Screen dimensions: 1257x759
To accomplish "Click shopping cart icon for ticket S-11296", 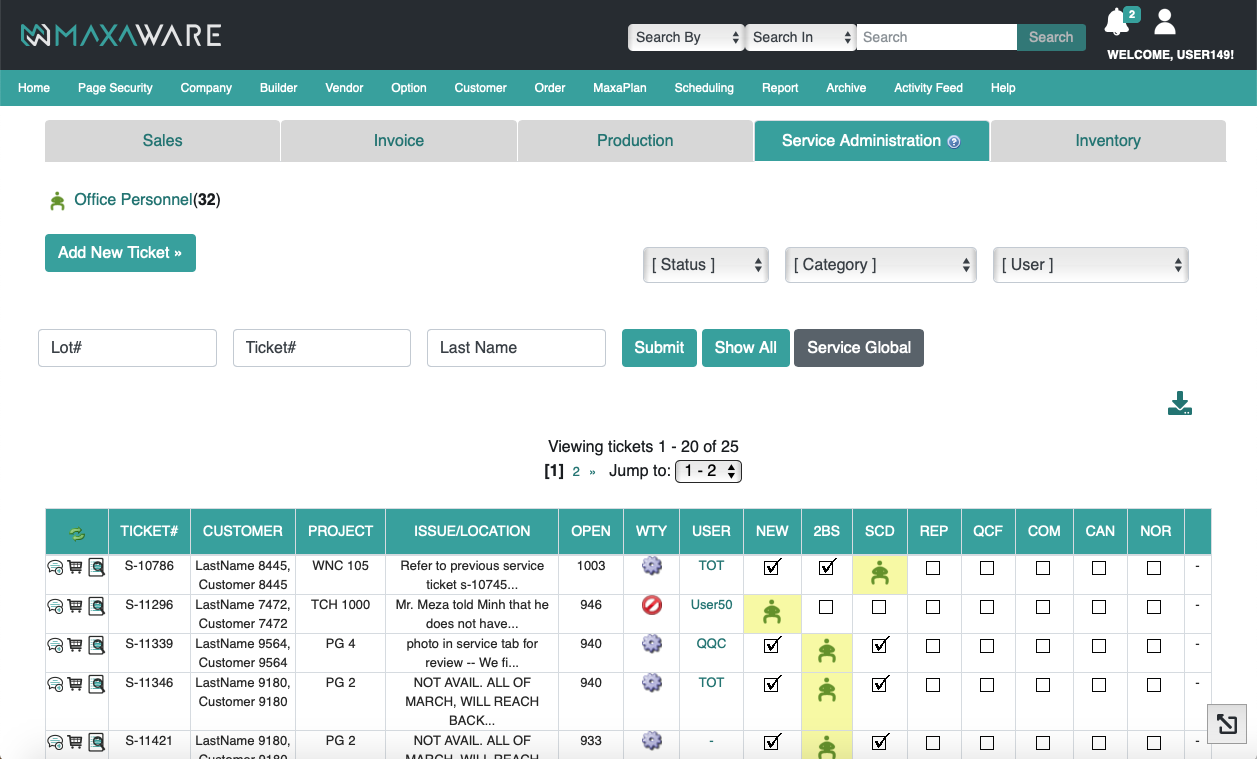I will tap(75, 605).
